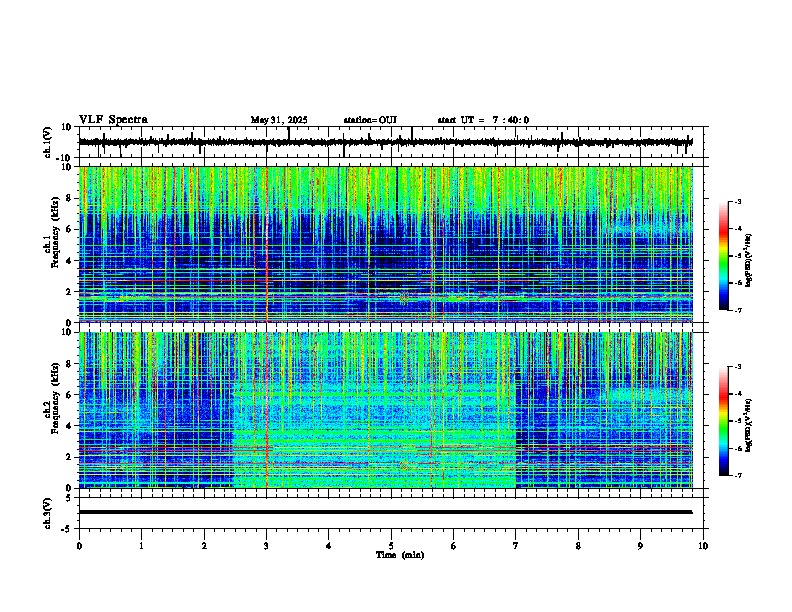Click time-axis tick label "9"
This screenshot has width=792, height=612.
click(640, 546)
